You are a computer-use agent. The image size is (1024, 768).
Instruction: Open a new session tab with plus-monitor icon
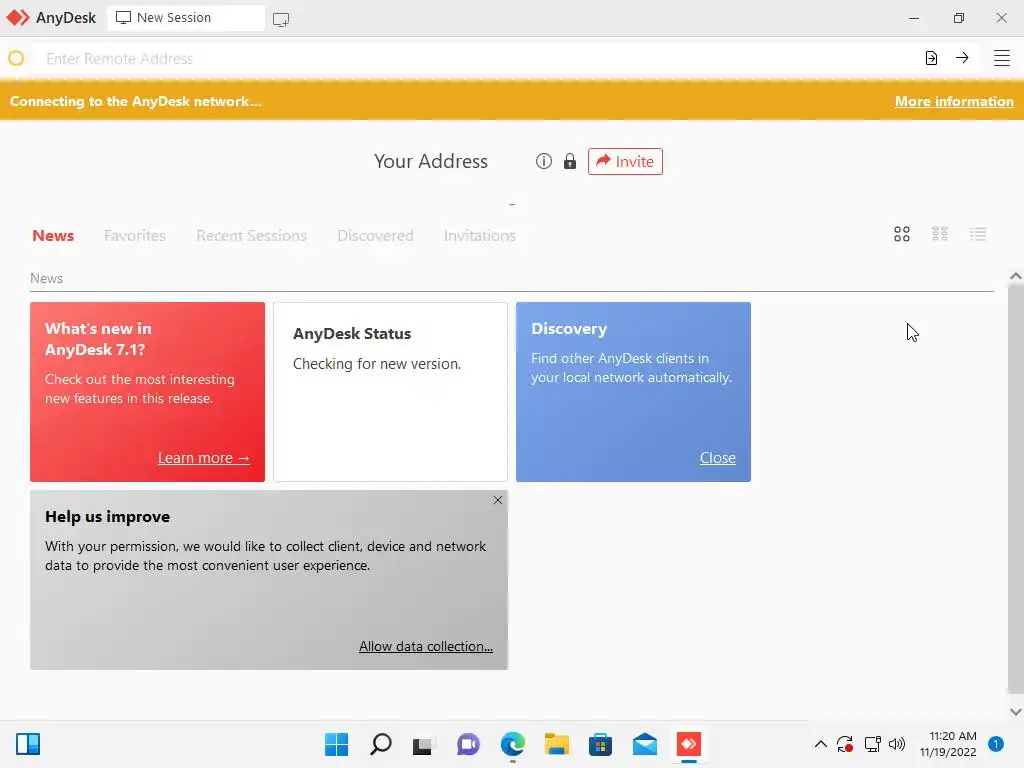pos(281,20)
